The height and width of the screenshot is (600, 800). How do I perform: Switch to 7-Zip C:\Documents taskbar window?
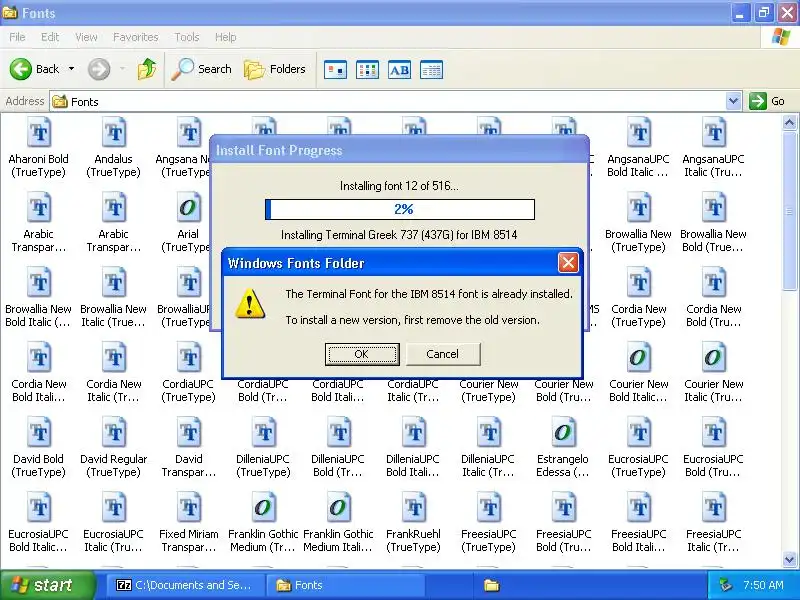(185, 585)
